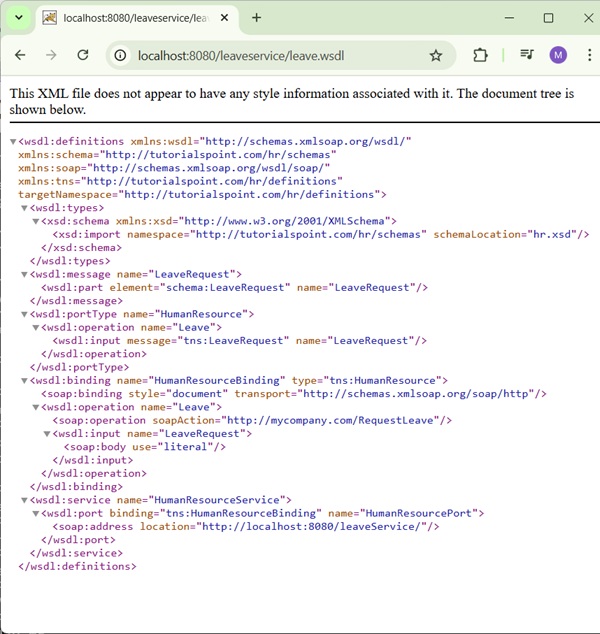Click the xsd:import schemaLocation hr.xsd line

pyautogui.click(x=321, y=234)
